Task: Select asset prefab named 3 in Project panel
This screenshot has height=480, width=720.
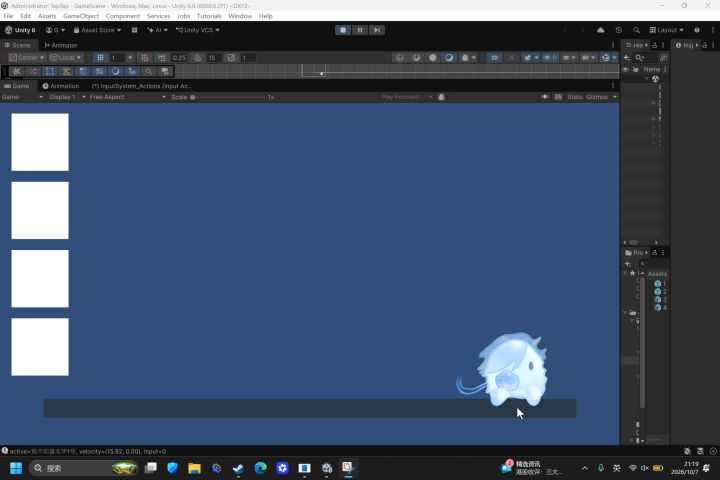Action: click(660, 299)
